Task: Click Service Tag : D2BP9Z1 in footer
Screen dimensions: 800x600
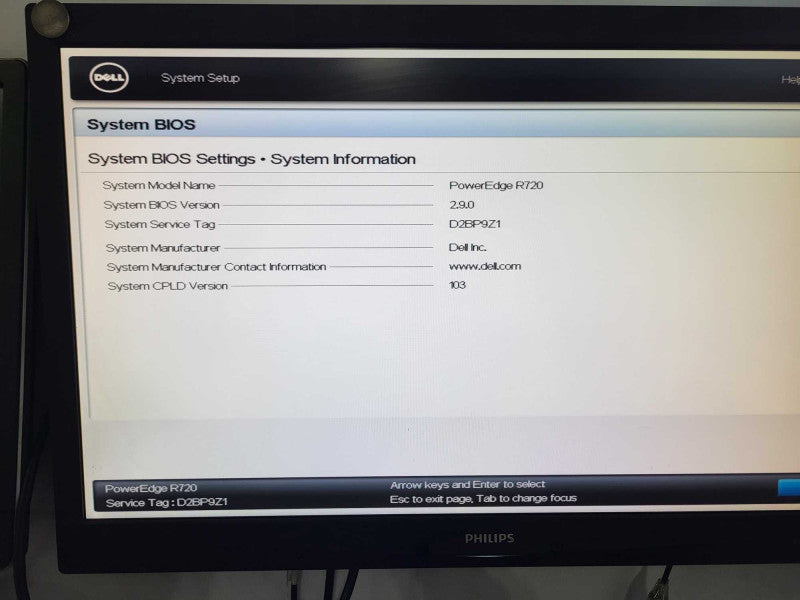Action: (166, 503)
